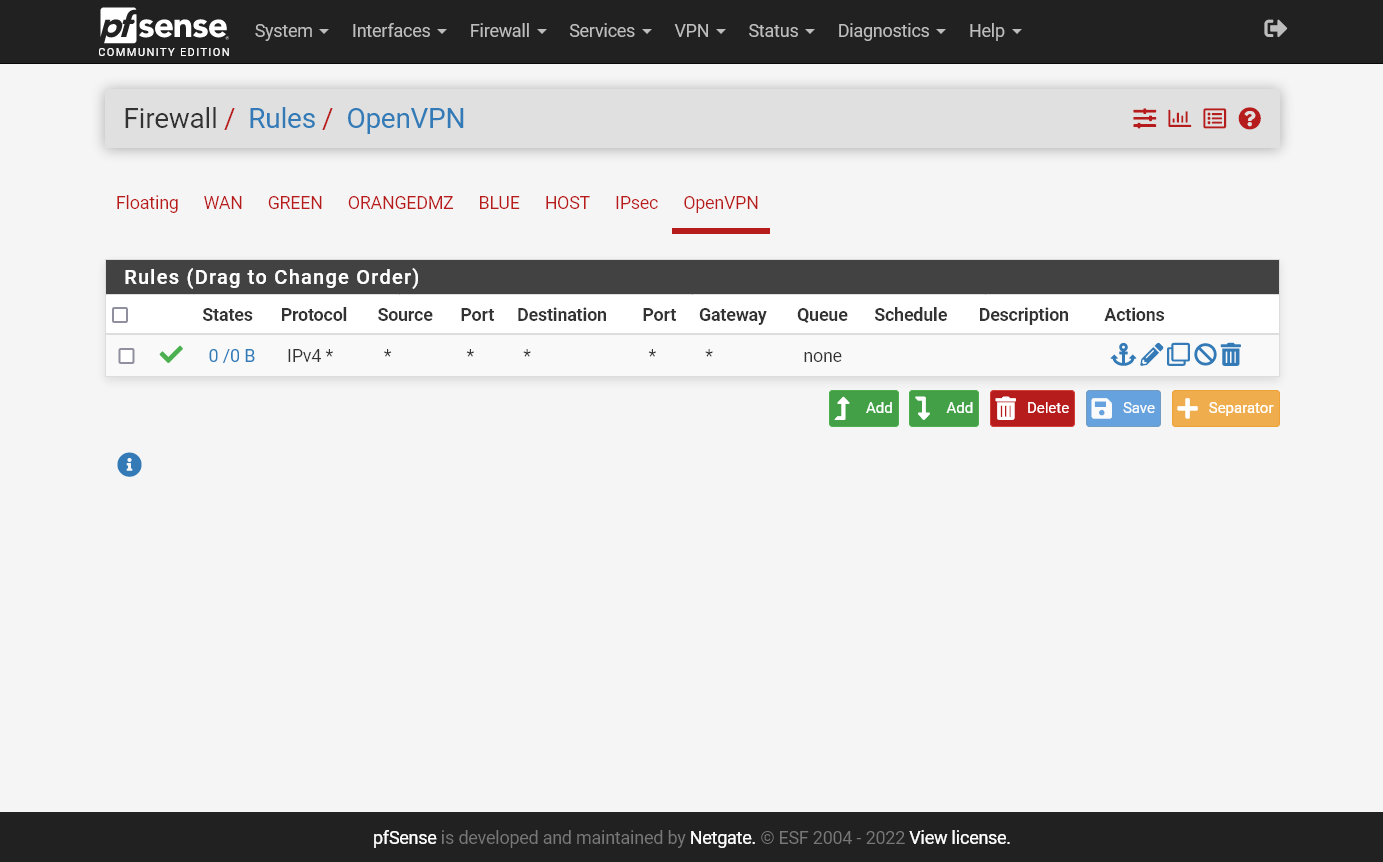Edit the firewall rule with the pencil icon

click(1151, 354)
